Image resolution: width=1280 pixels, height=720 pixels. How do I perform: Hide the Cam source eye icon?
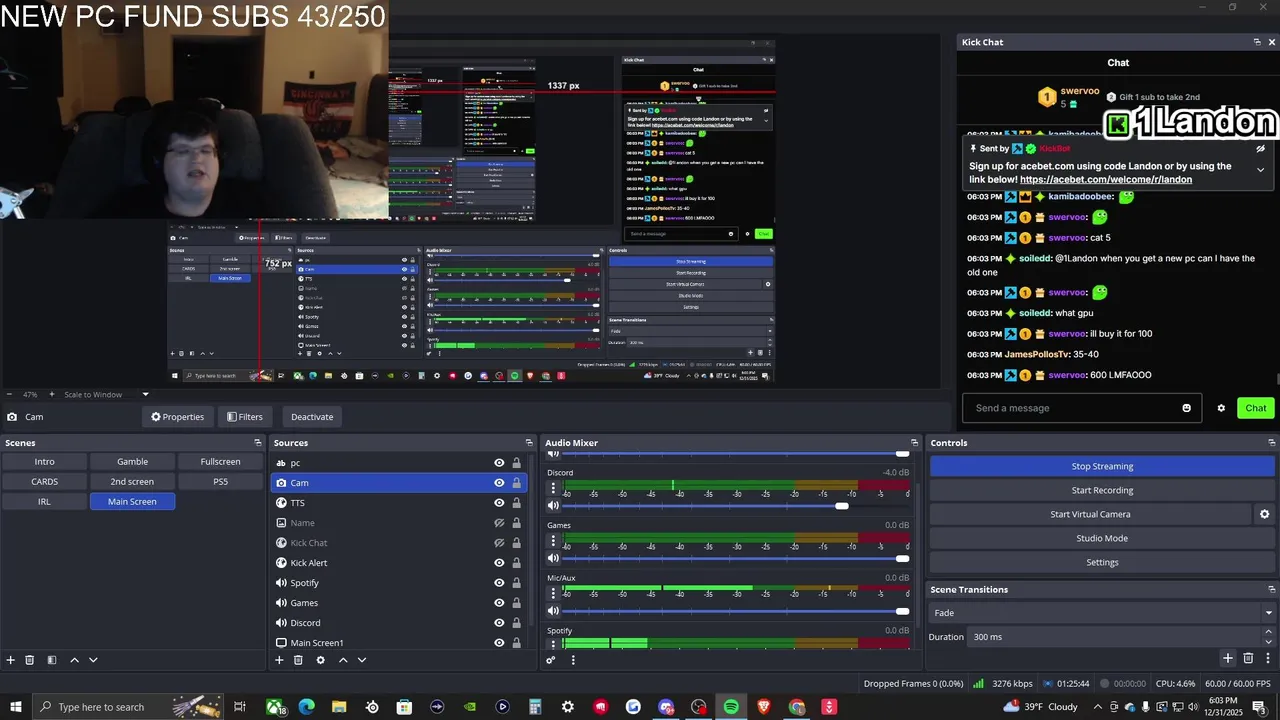point(499,483)
